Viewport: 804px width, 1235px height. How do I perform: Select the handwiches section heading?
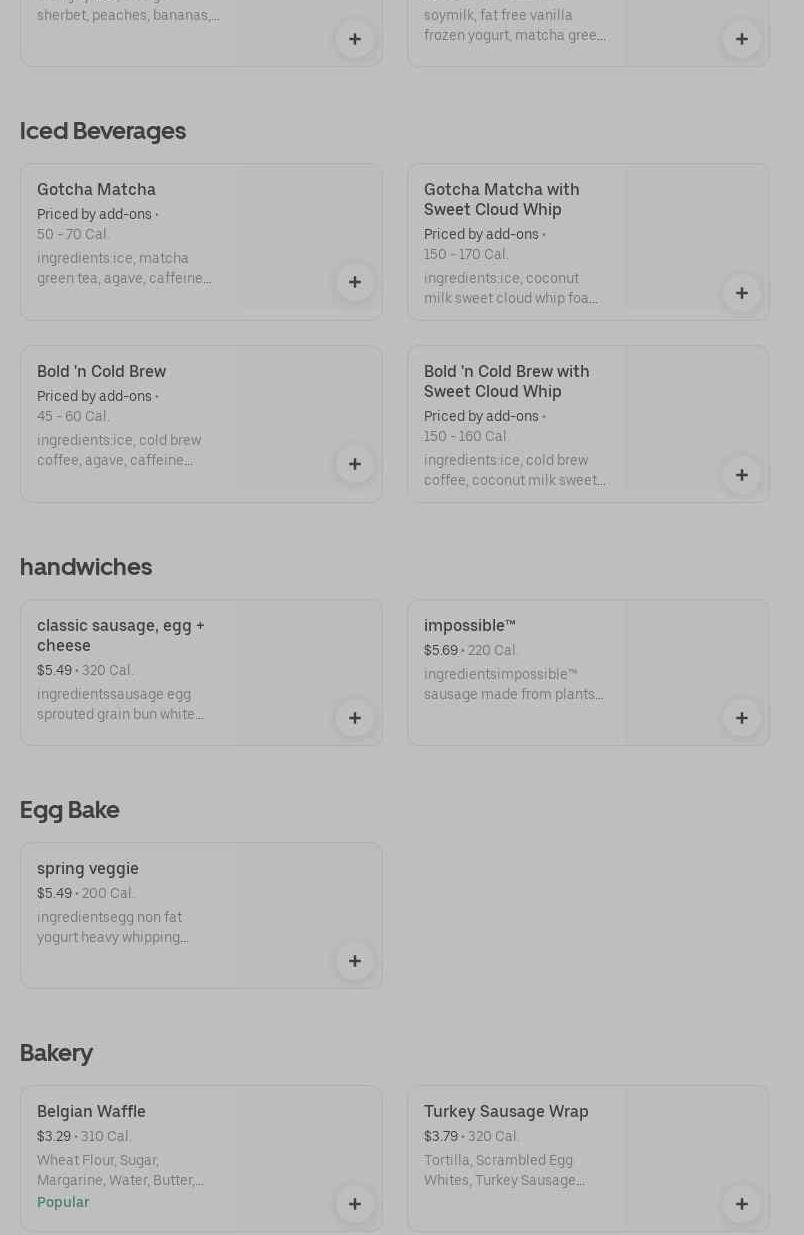tap(86, 567)
